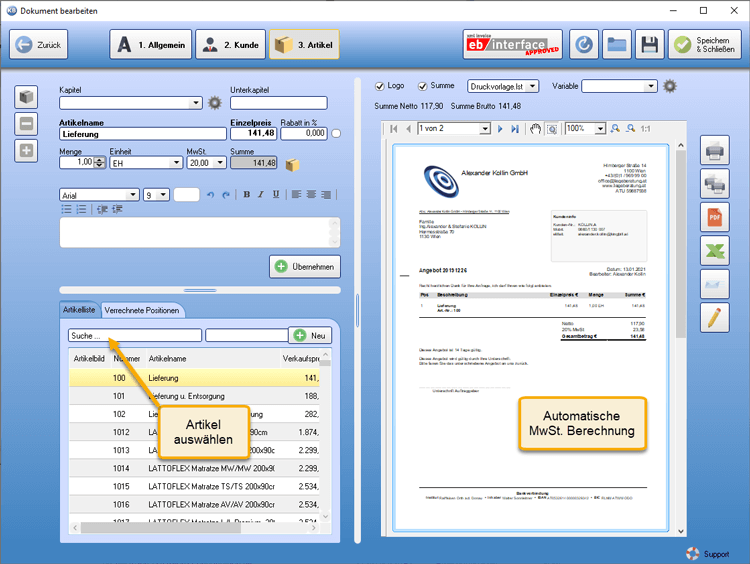Select the radio button beside Rabatt
The image size is (750, 564).
pyautogui.click(x=336, y=133)
